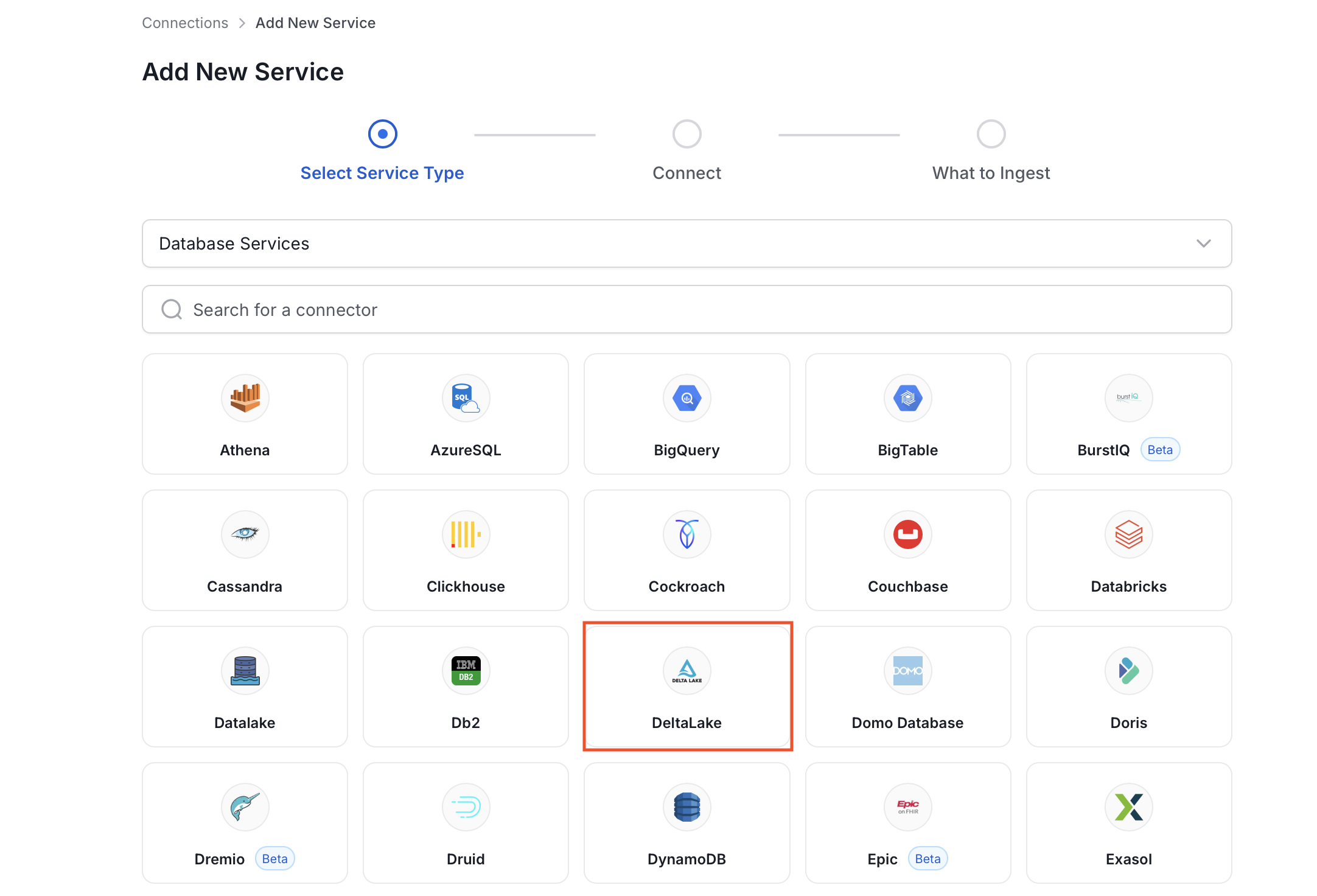This screenshot has width=1317, height=896.
Task: Click the Druid card label
Action: tap(466, 859)
